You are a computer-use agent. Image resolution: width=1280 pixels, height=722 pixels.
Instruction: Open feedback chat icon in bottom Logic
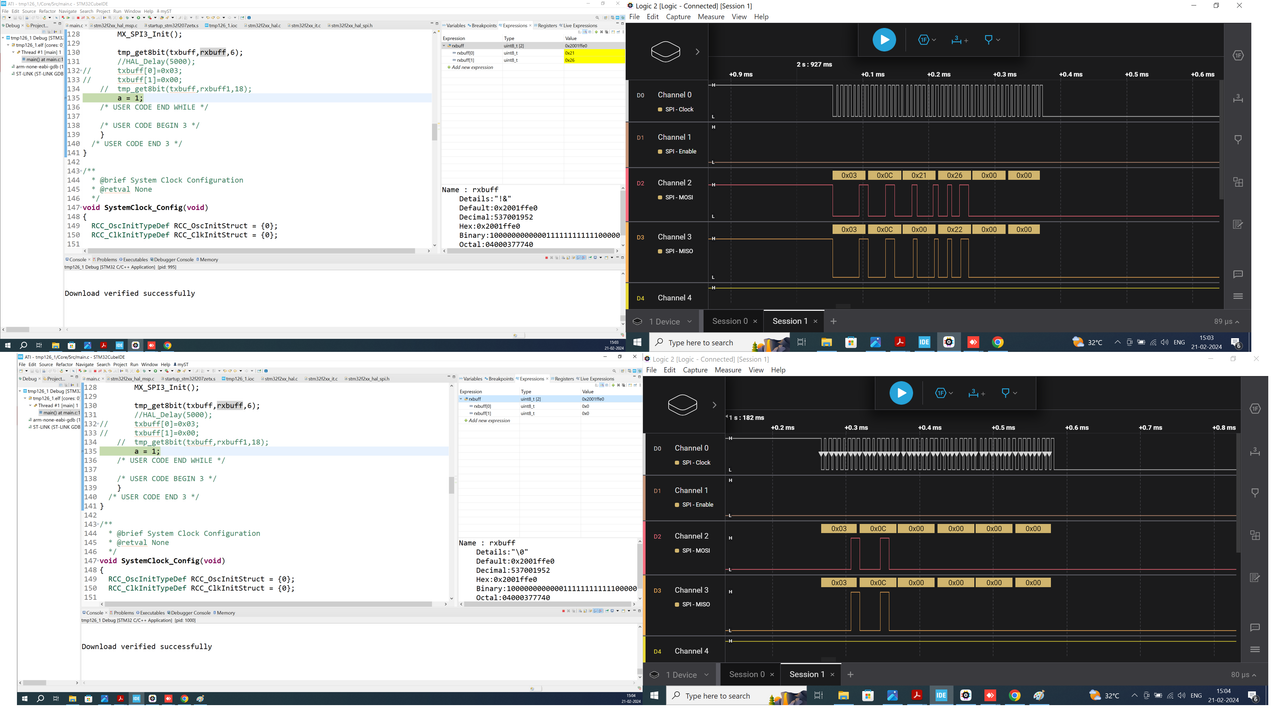[x=1255, y=627]
